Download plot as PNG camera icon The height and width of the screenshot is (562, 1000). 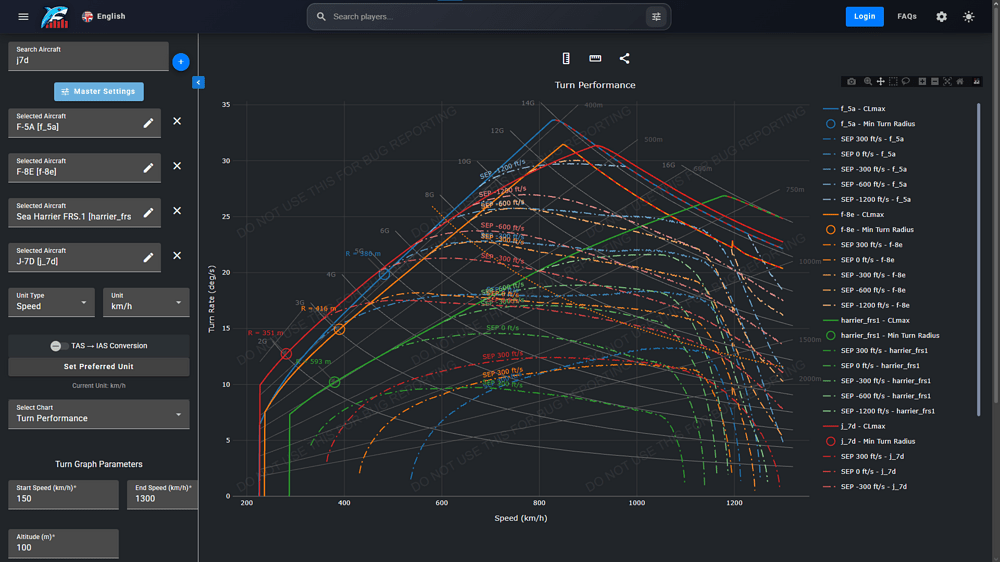851,82
